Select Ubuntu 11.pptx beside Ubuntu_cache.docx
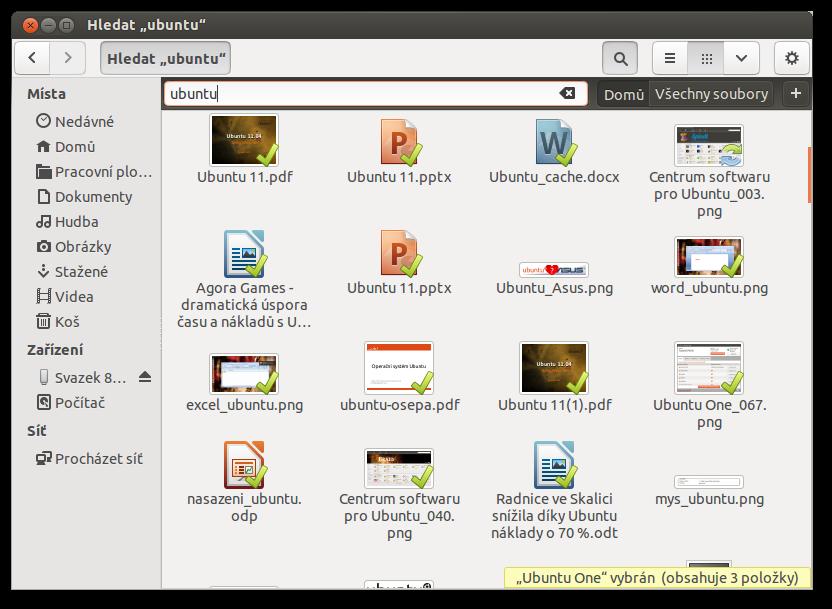 click(x=399, y=150)
